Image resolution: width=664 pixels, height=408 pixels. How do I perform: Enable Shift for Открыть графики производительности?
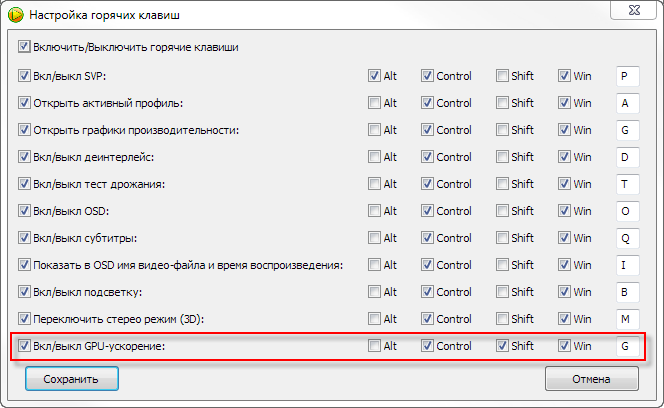pos(502,130)
